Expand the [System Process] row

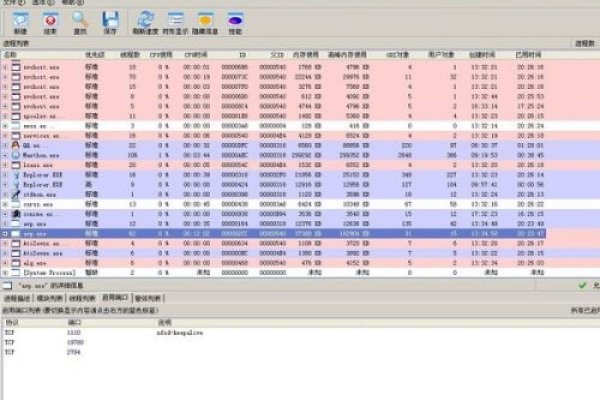click(5, 272)
